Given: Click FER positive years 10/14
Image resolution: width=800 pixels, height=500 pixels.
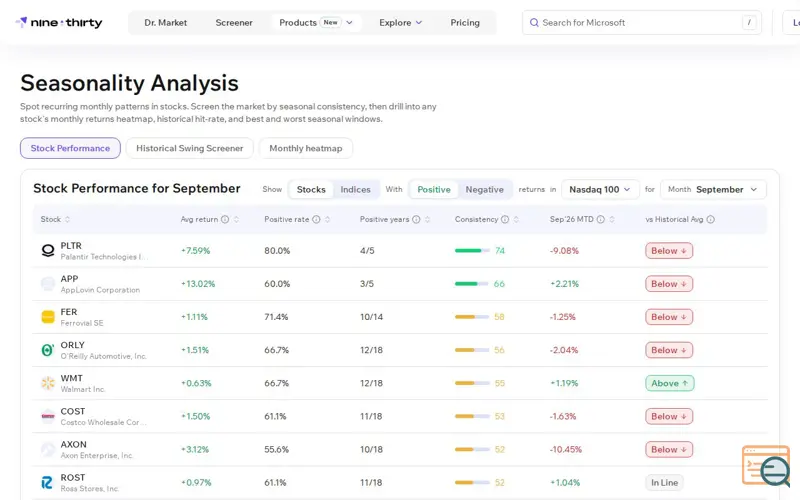Looking at the screenshot, I should point(371,317).
